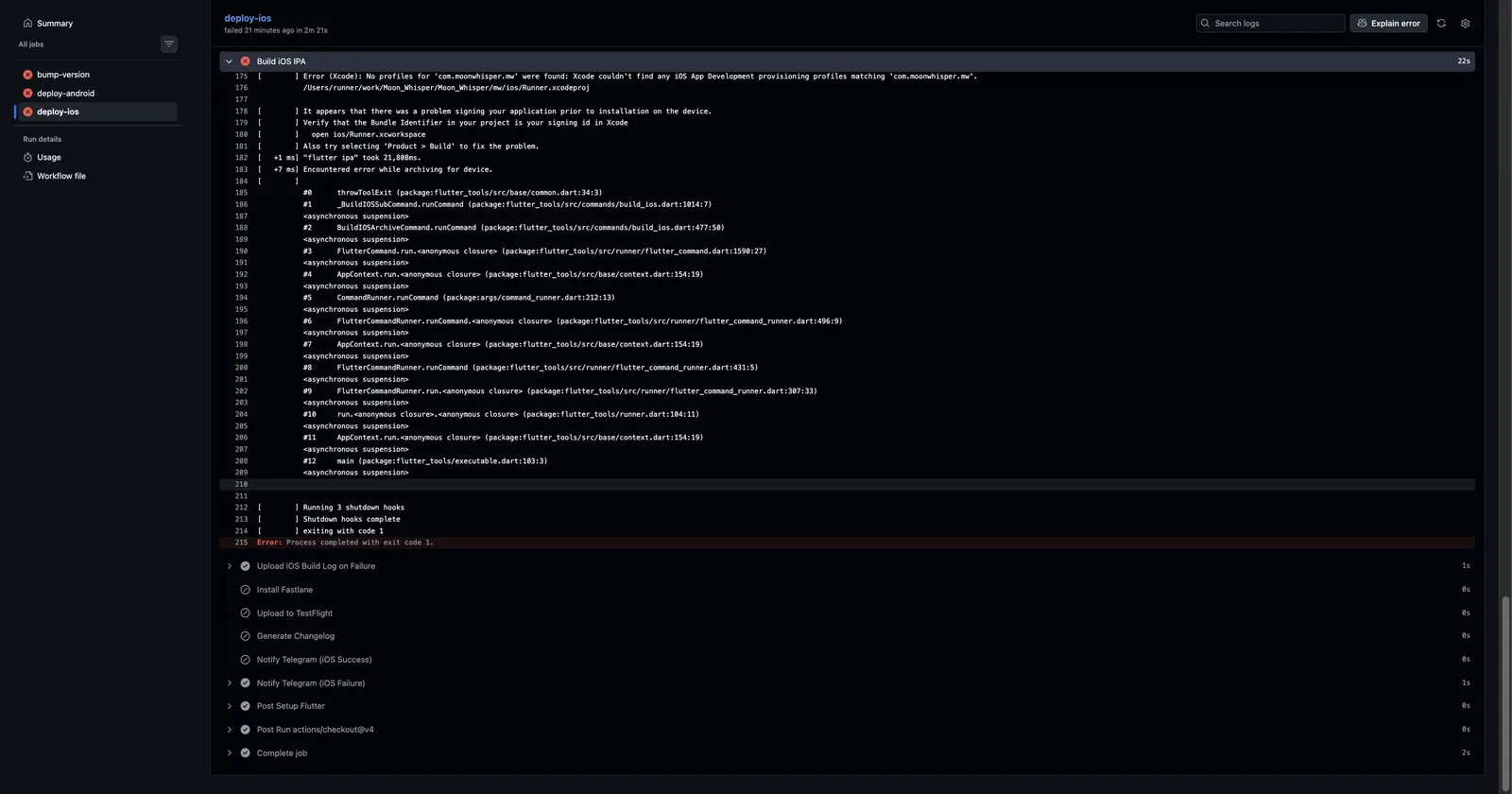Click the re-run jobs refresh icon
This screenshot has height=794, width=1512.
1441,23
